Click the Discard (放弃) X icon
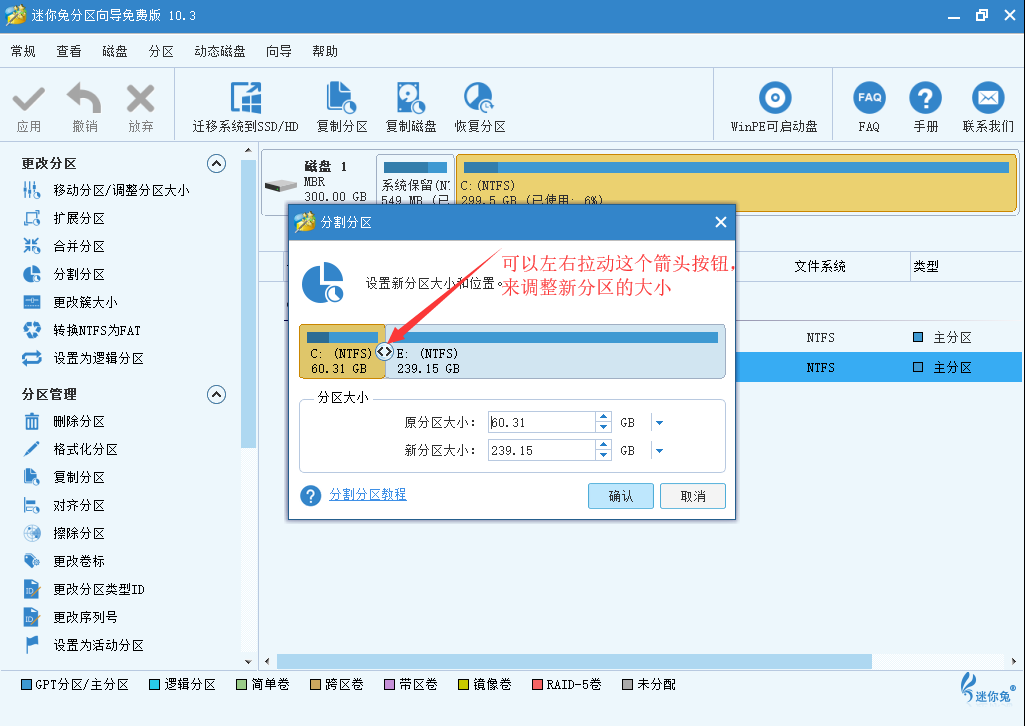Viewport: 1025px width, 726px height. pos(141,99)
